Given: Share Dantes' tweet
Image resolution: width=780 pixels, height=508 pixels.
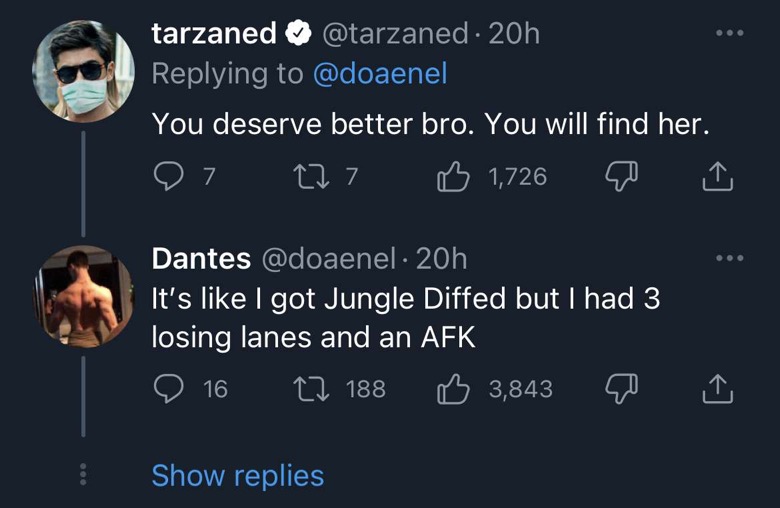Looking at the screenshot, I should [x=717, y=389].
